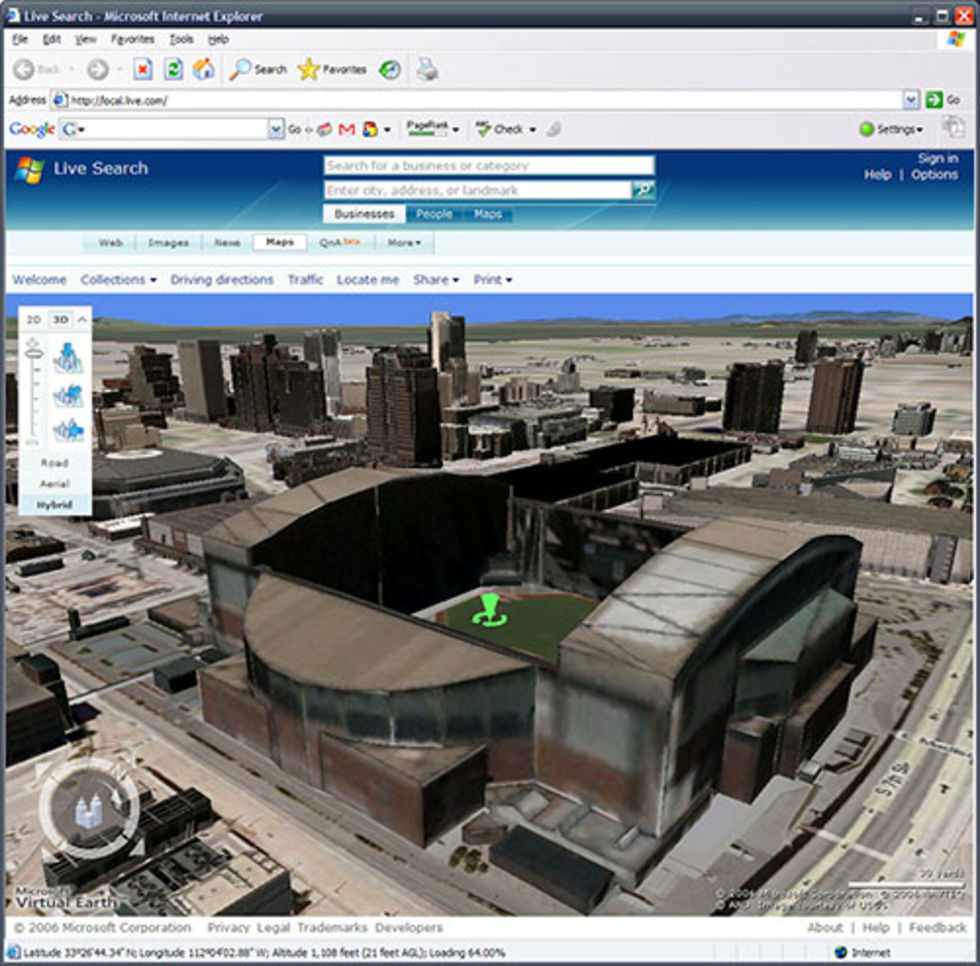
Task: Select horizon view icon with sideways arrow
Action: tap(68, 429)
